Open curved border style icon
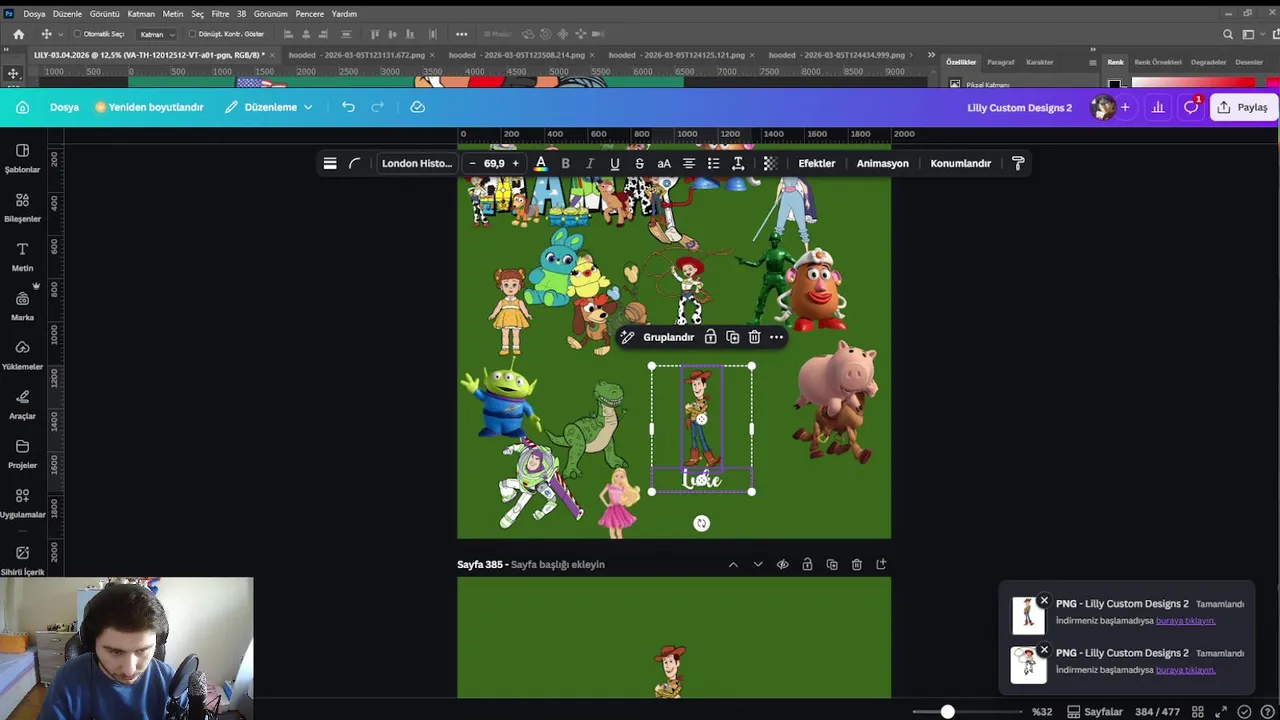The height and width of the screenshot is (720, 1280). [x=354, y=163]
